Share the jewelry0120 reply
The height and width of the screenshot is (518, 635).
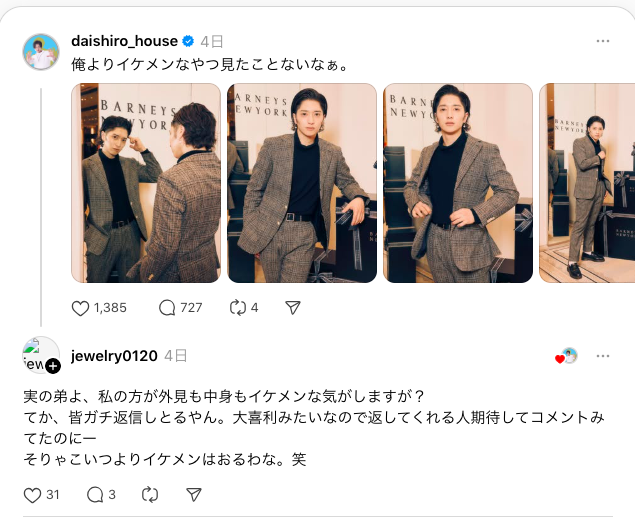(194, 495)
